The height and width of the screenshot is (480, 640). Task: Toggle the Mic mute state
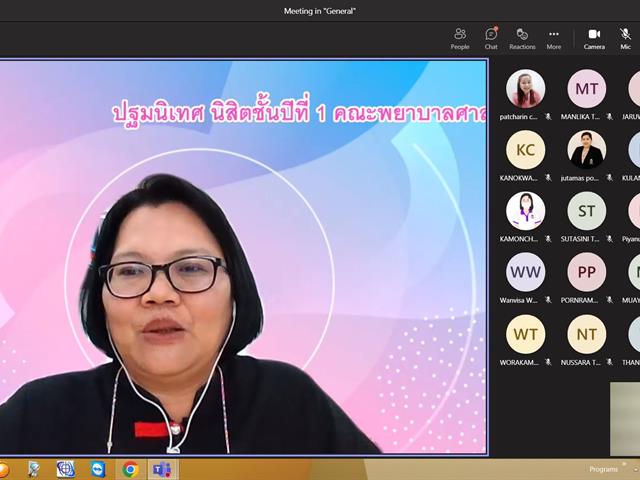point(625,39)
